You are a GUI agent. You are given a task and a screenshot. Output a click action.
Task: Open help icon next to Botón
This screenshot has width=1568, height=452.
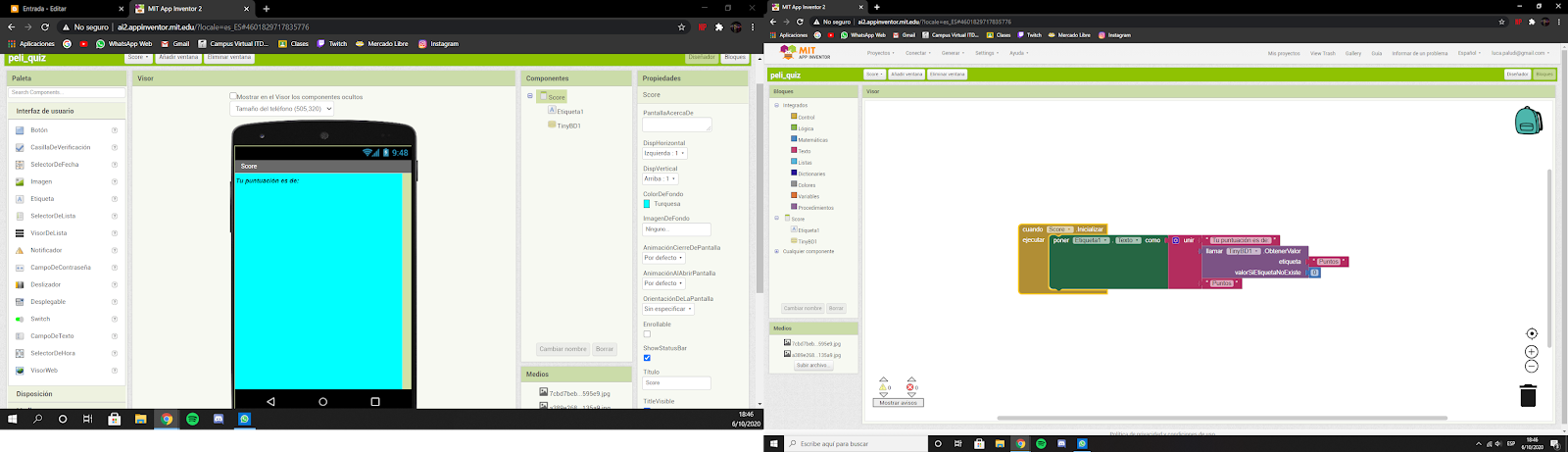[x=115, y=130]
